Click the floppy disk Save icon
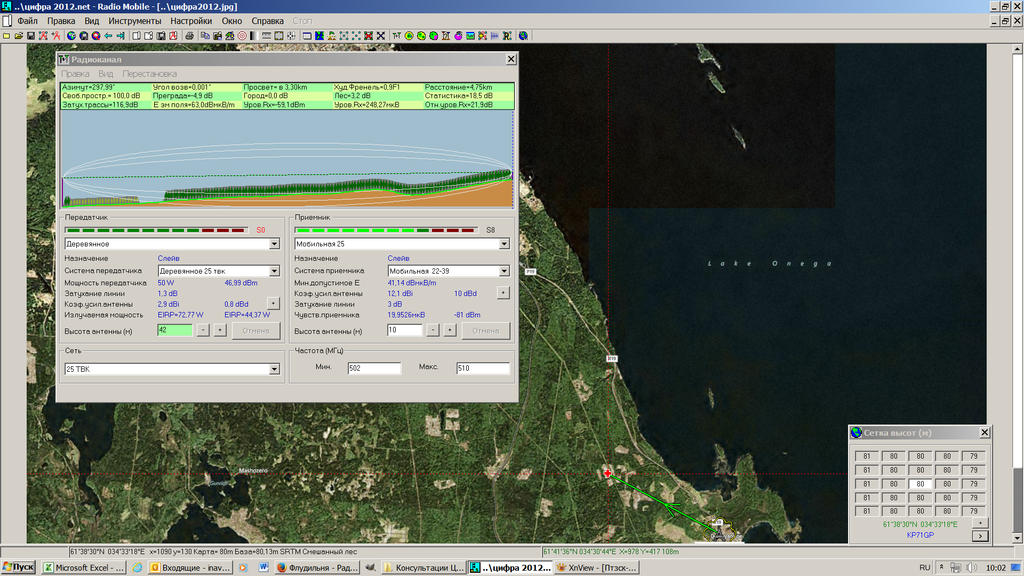The image size is (1024, 576). tap(31, 36)
